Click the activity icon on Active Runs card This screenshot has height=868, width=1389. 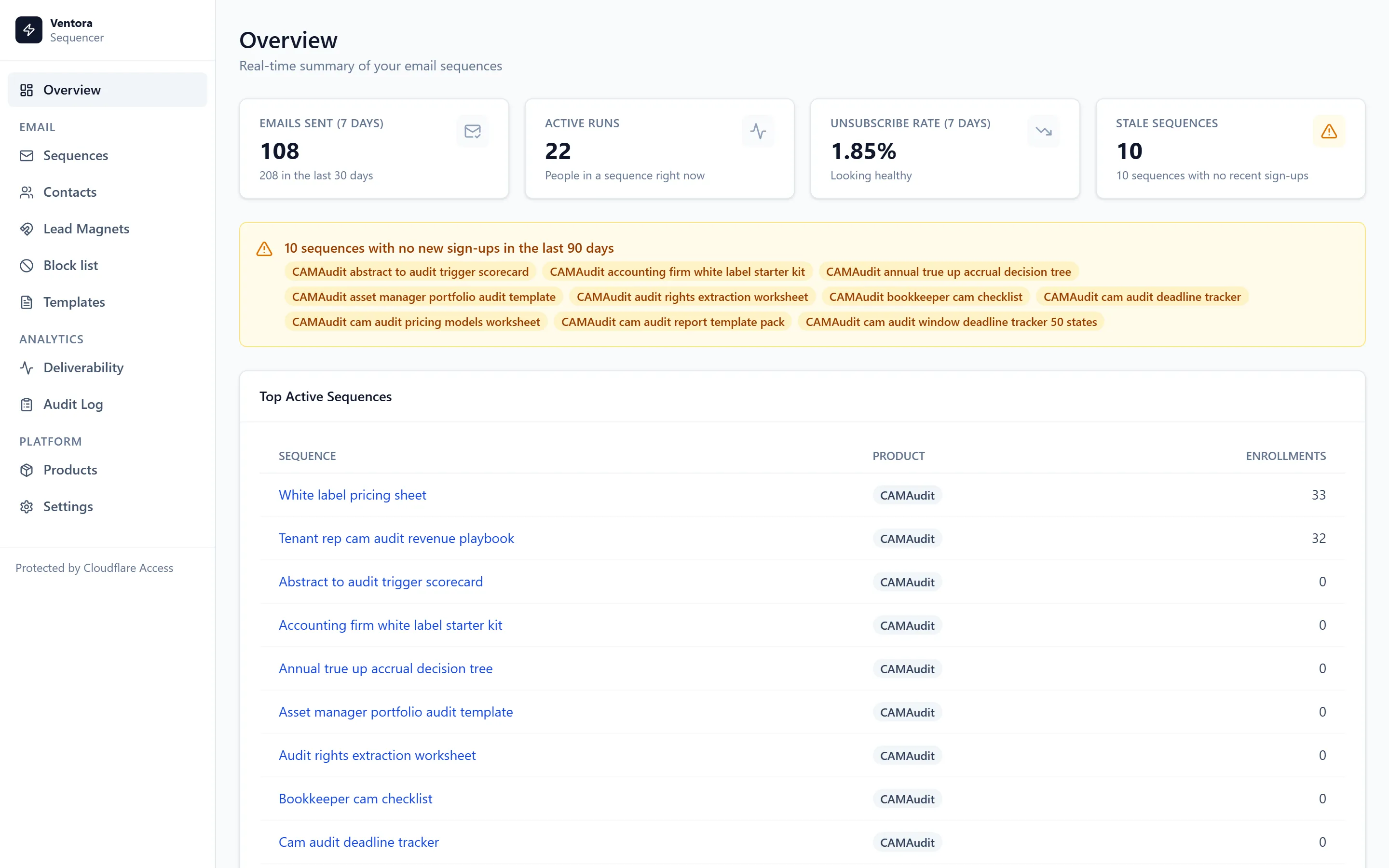click(x=758, y=132)
